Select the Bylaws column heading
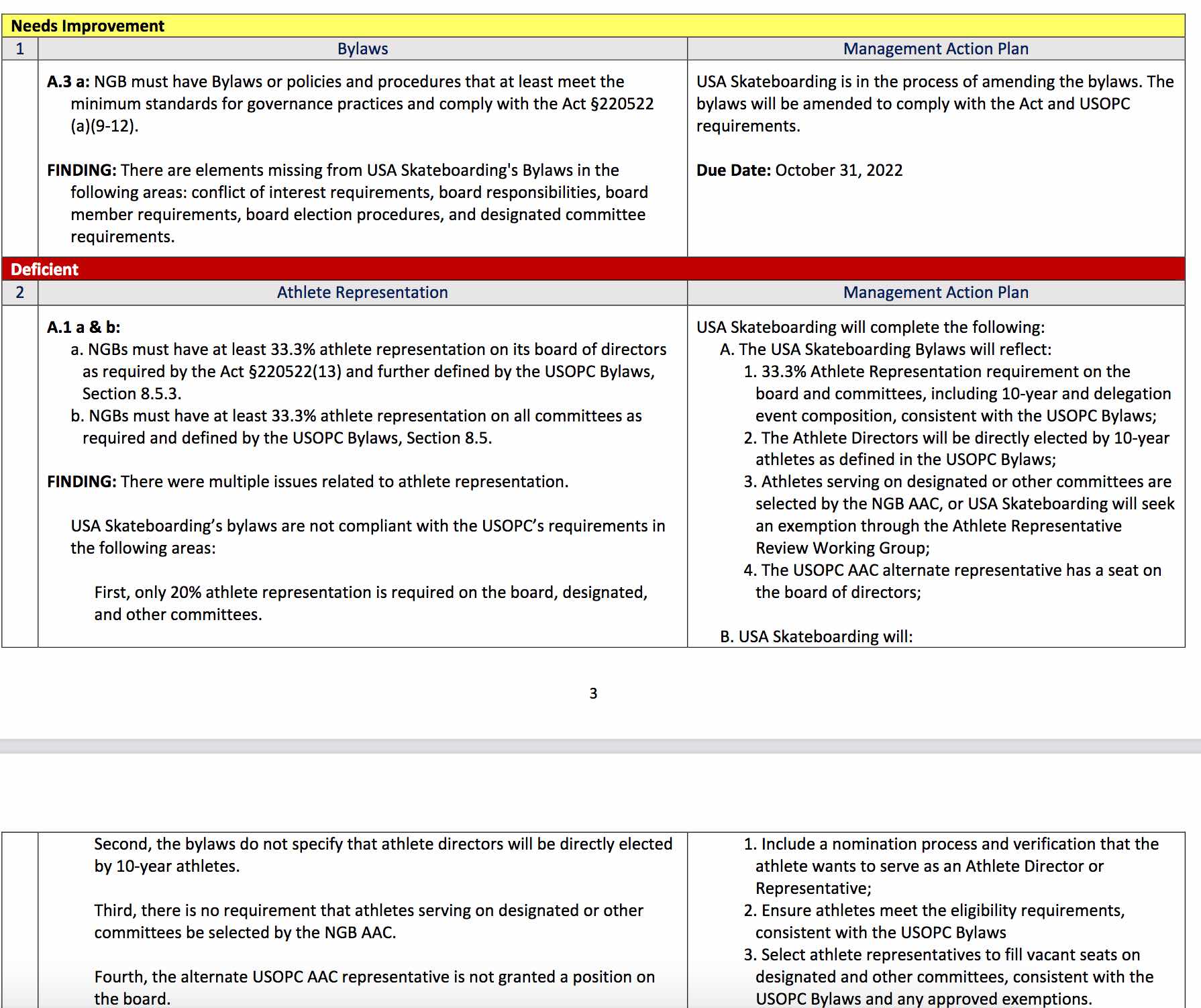 362,49
